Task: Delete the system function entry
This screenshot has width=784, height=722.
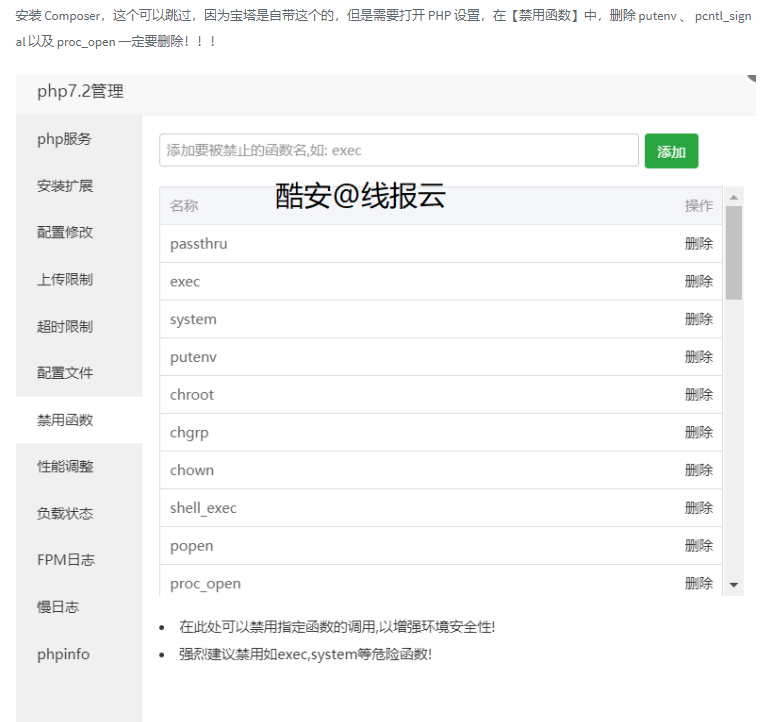Action: pos(698,319)
